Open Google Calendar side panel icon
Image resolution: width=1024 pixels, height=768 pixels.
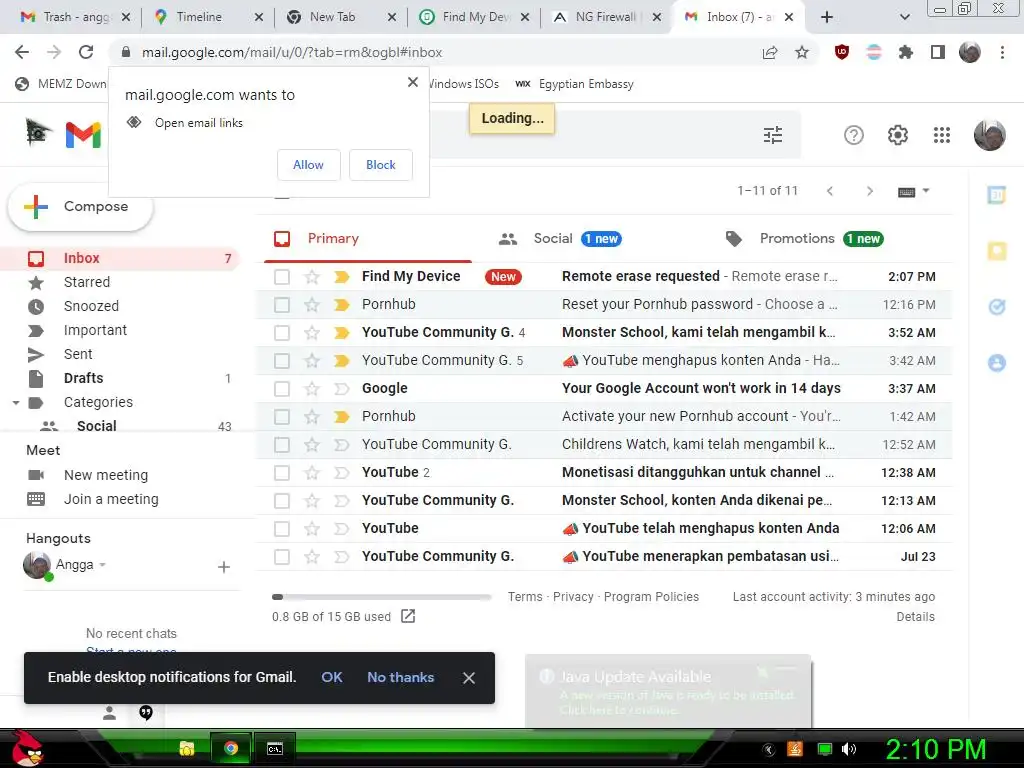coord(997,195)
